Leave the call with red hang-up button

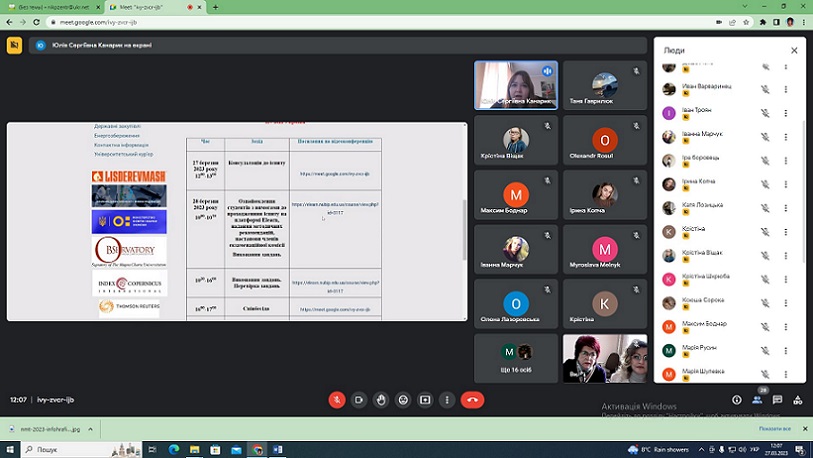click(x=472, y=400)
